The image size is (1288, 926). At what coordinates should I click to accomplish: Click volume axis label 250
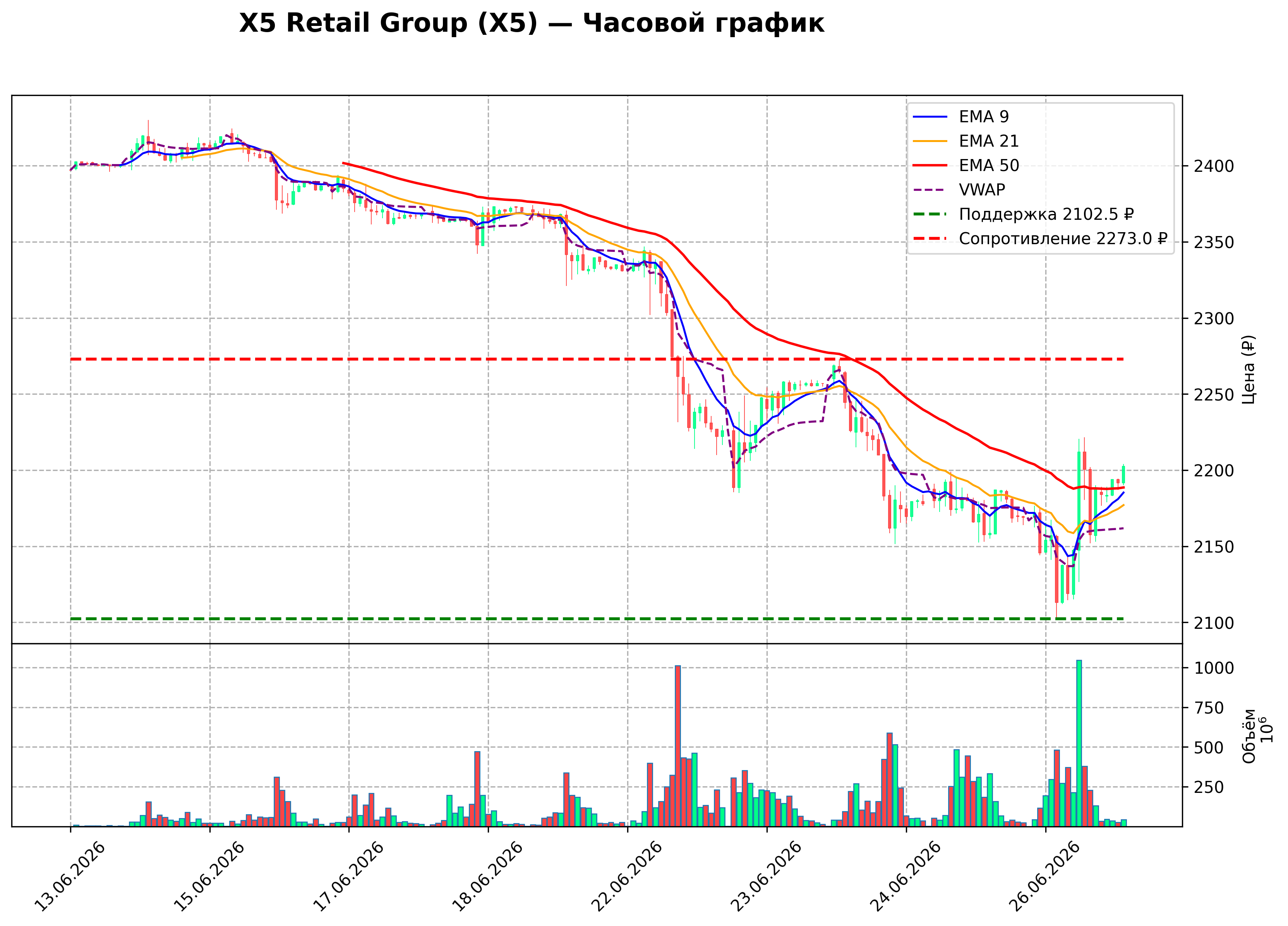(x=1209, y=787)
